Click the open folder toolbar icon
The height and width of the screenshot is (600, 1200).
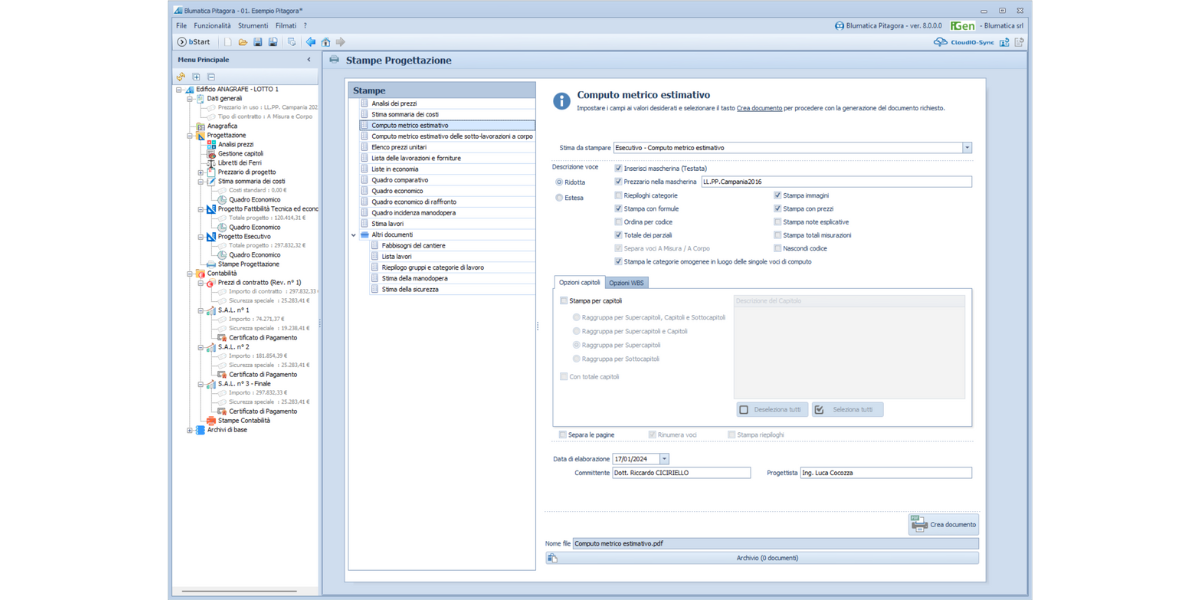point(243,42)
